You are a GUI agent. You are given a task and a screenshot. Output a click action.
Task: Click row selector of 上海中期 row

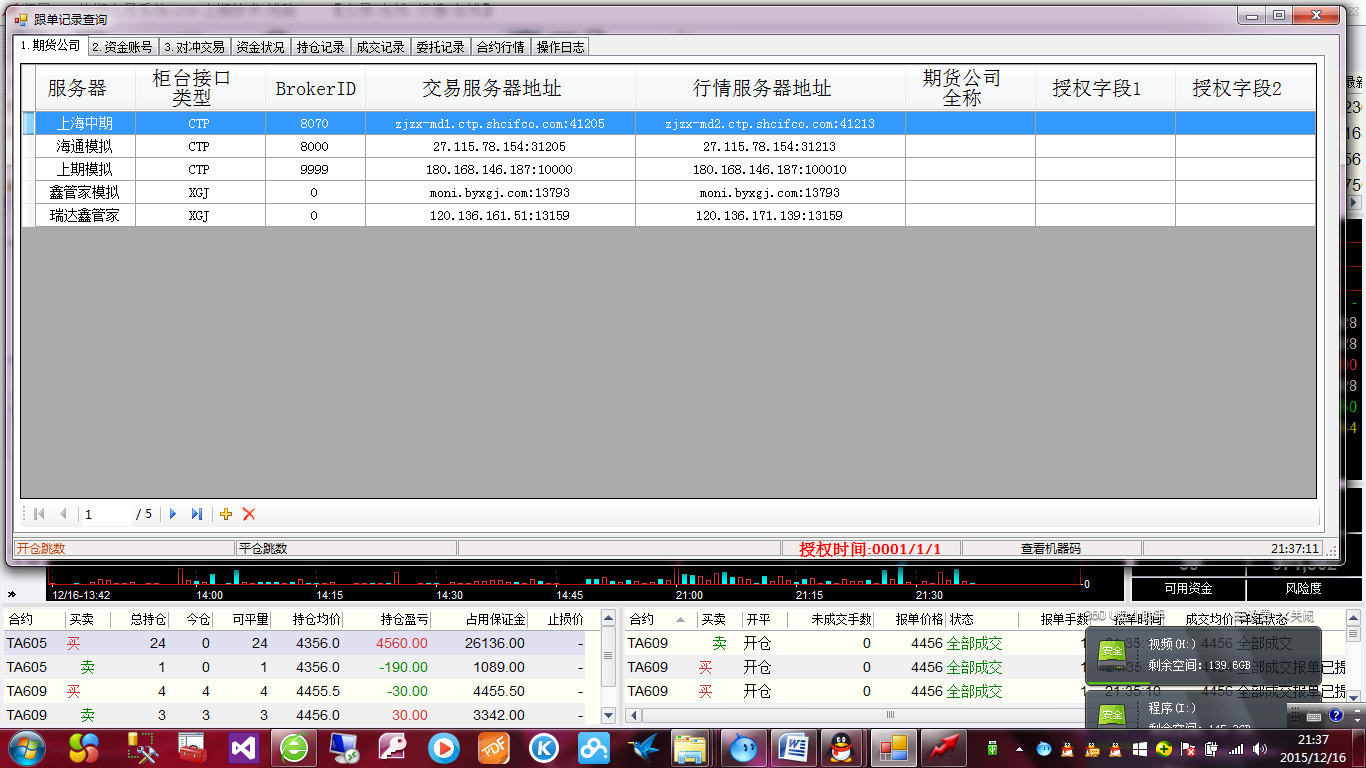click(x=29, y=123)
